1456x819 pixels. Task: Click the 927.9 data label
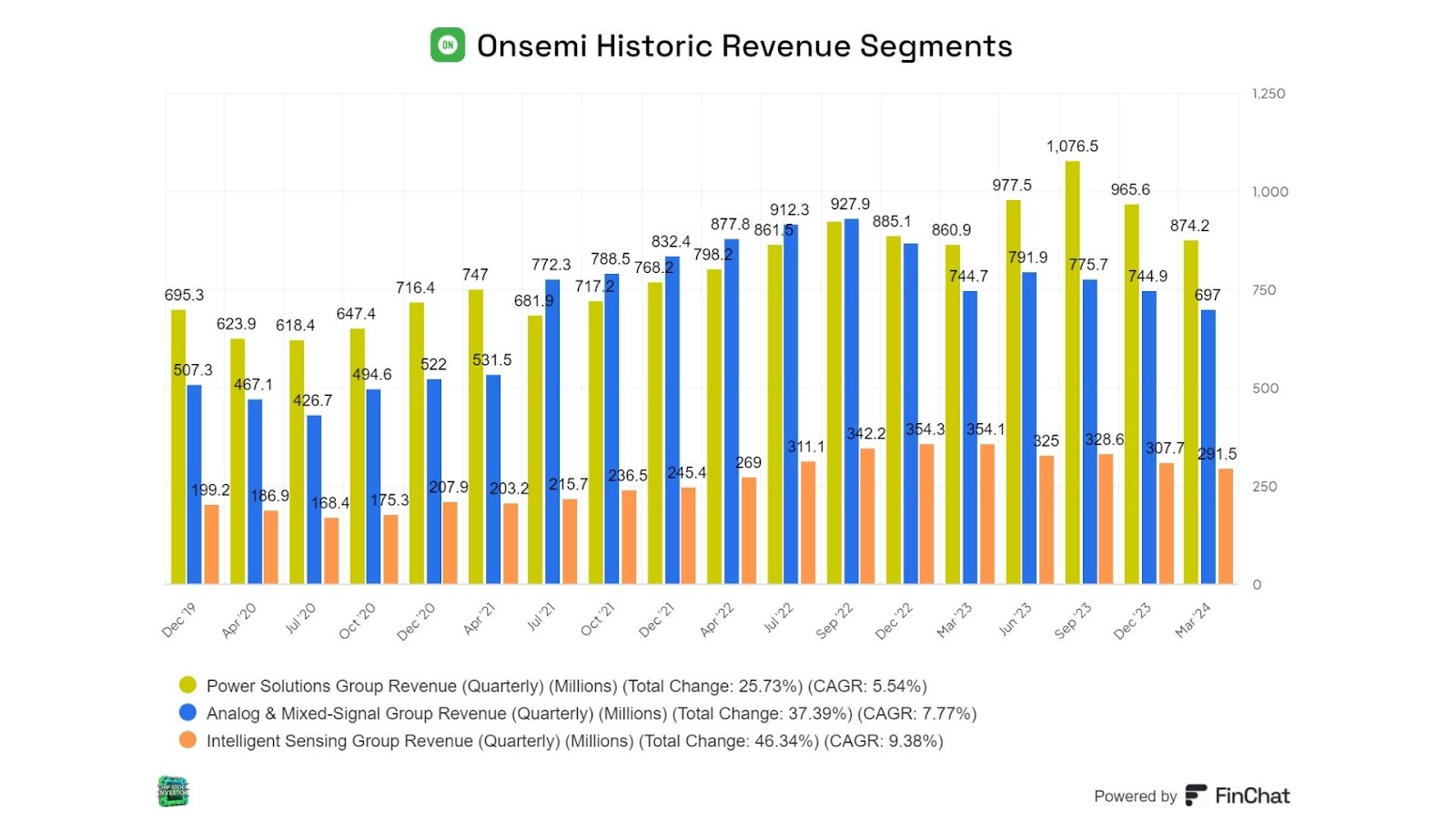(x=850, y=205)
